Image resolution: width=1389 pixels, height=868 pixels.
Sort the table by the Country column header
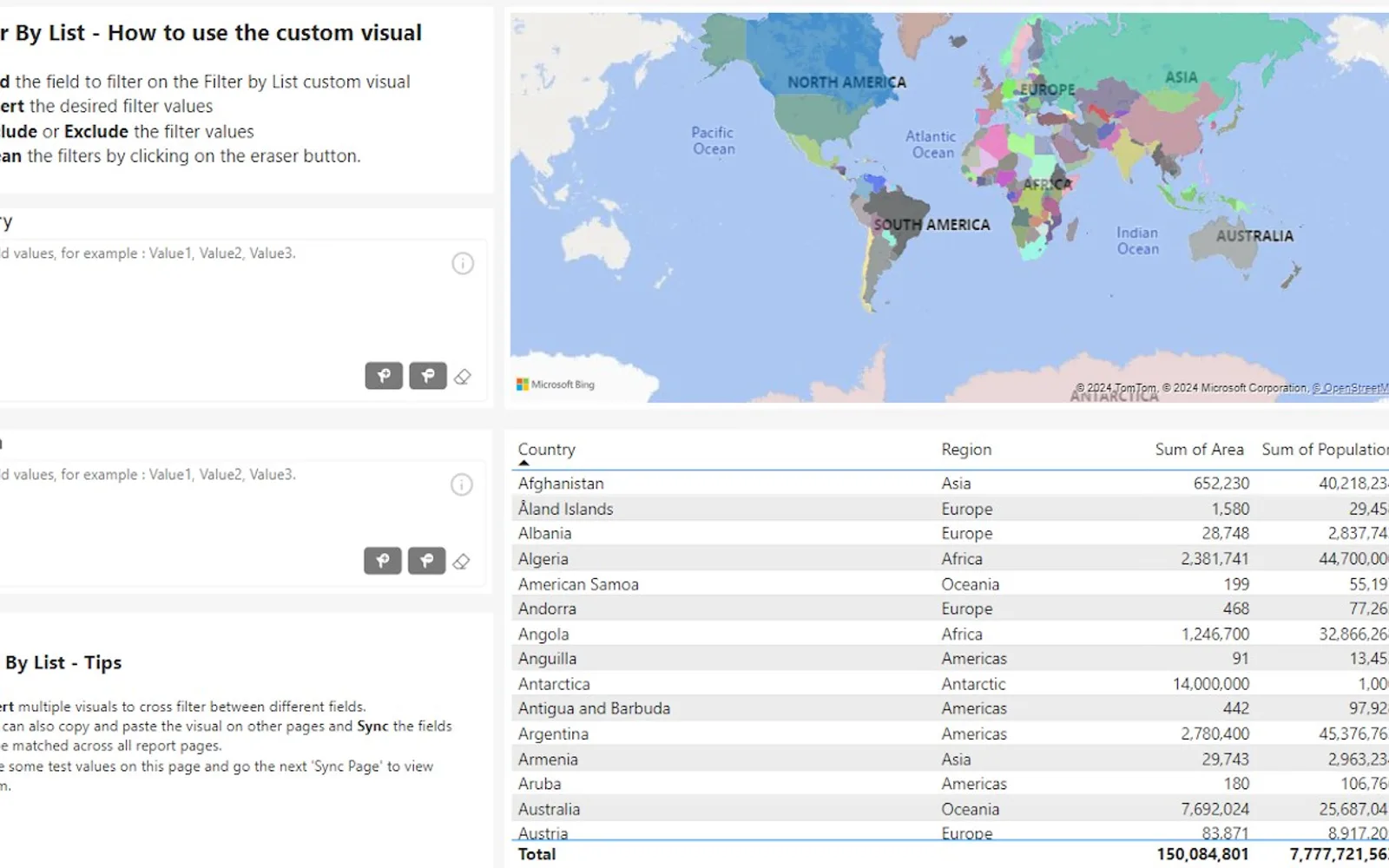click(x=546, y=450)
